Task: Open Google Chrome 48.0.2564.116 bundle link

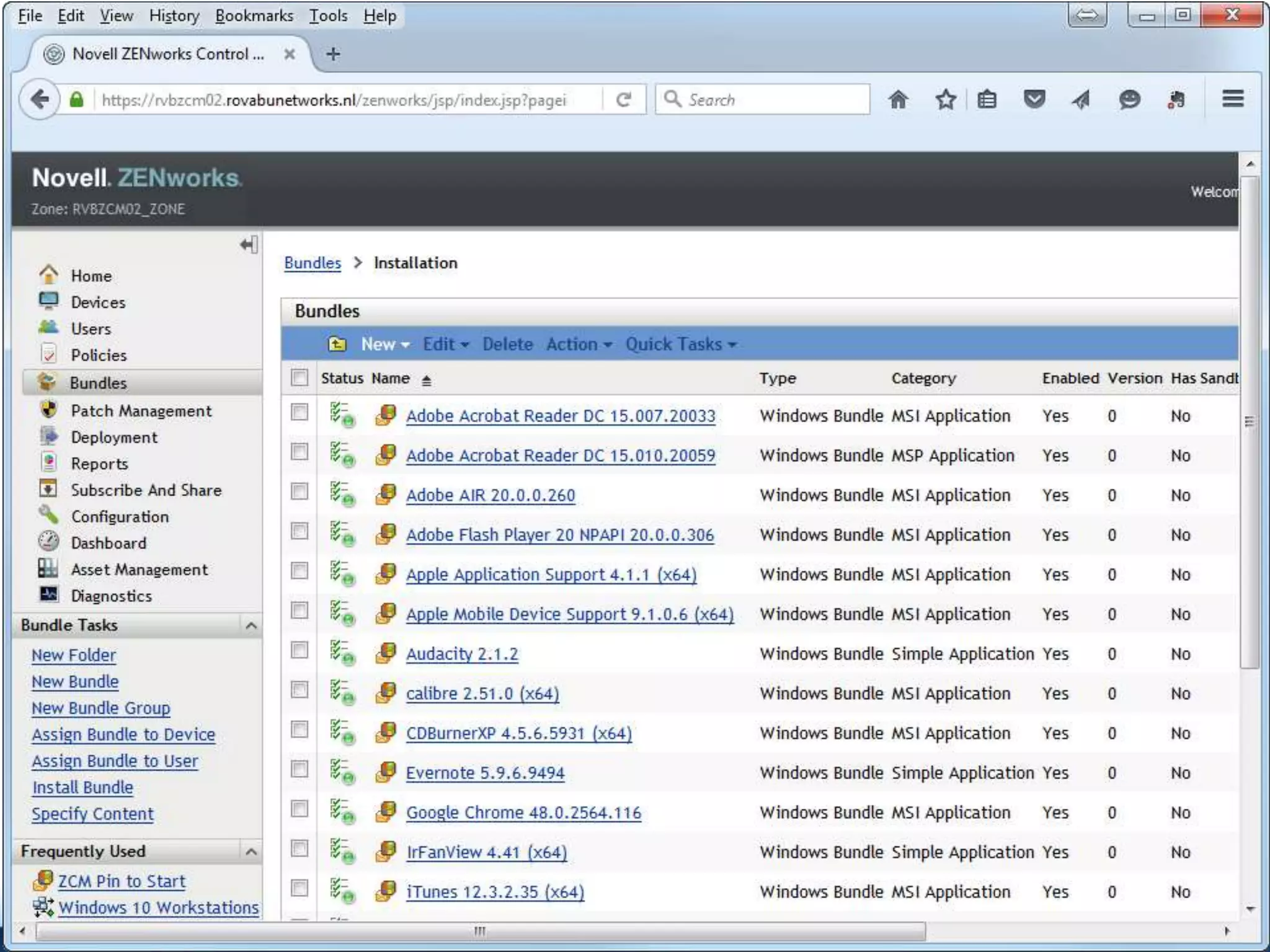Action: coord(523,813)
